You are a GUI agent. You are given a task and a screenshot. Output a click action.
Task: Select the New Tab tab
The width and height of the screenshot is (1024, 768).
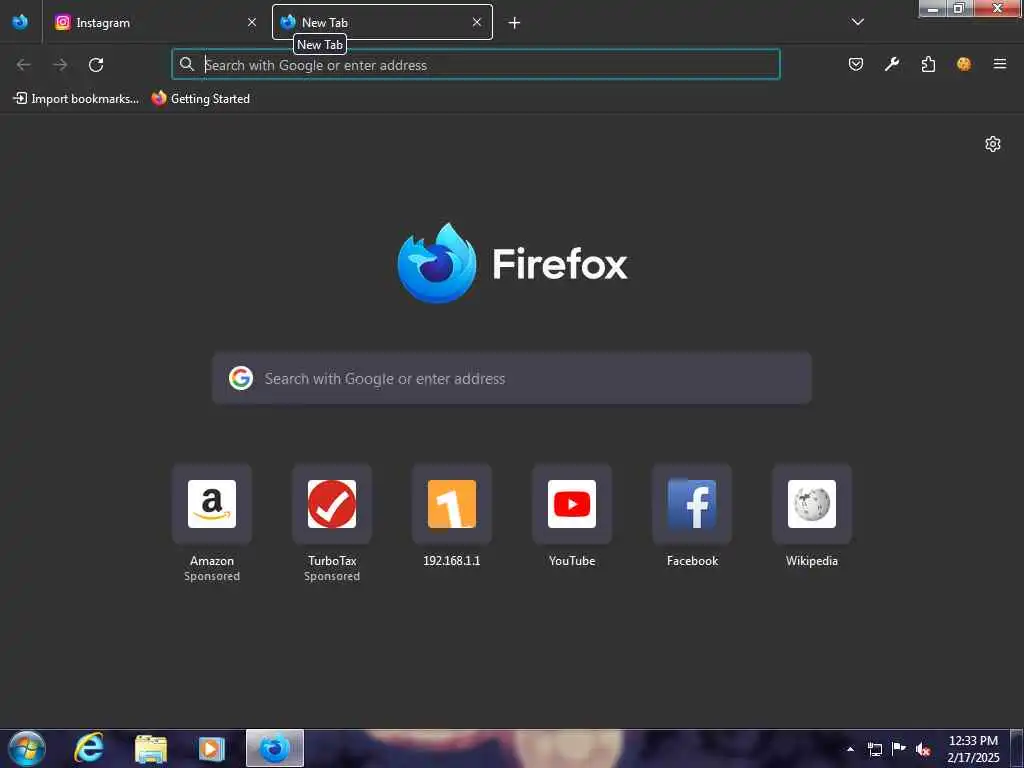(382, 22)
